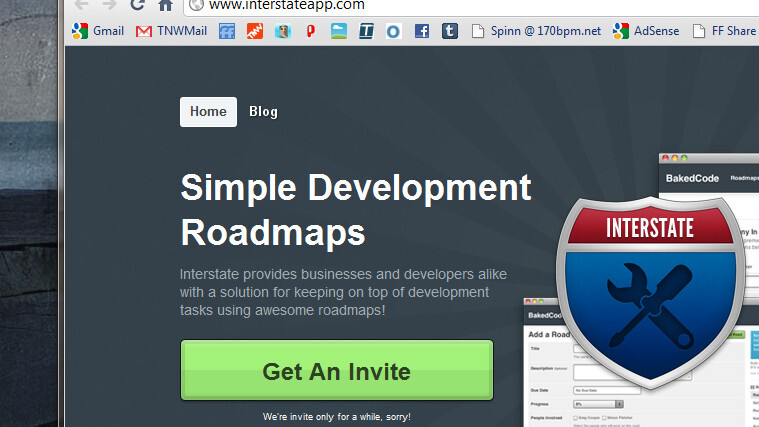
Task: Open the Tumblr 't' bookmark icon
Action: point(450,31)
